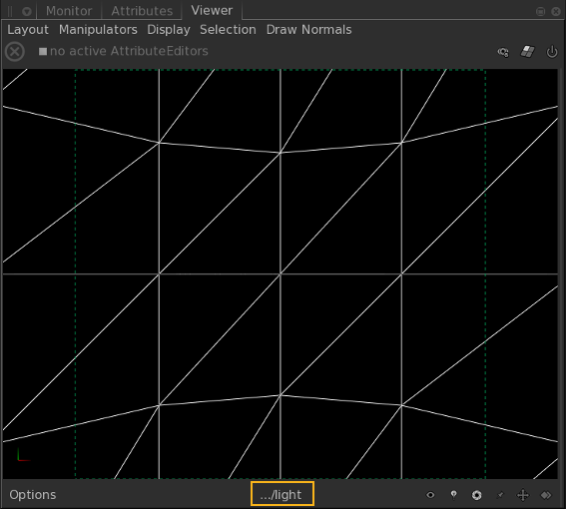Open the Manipulators menu
This screenshot has height=509, width=566.
[98, 30]
